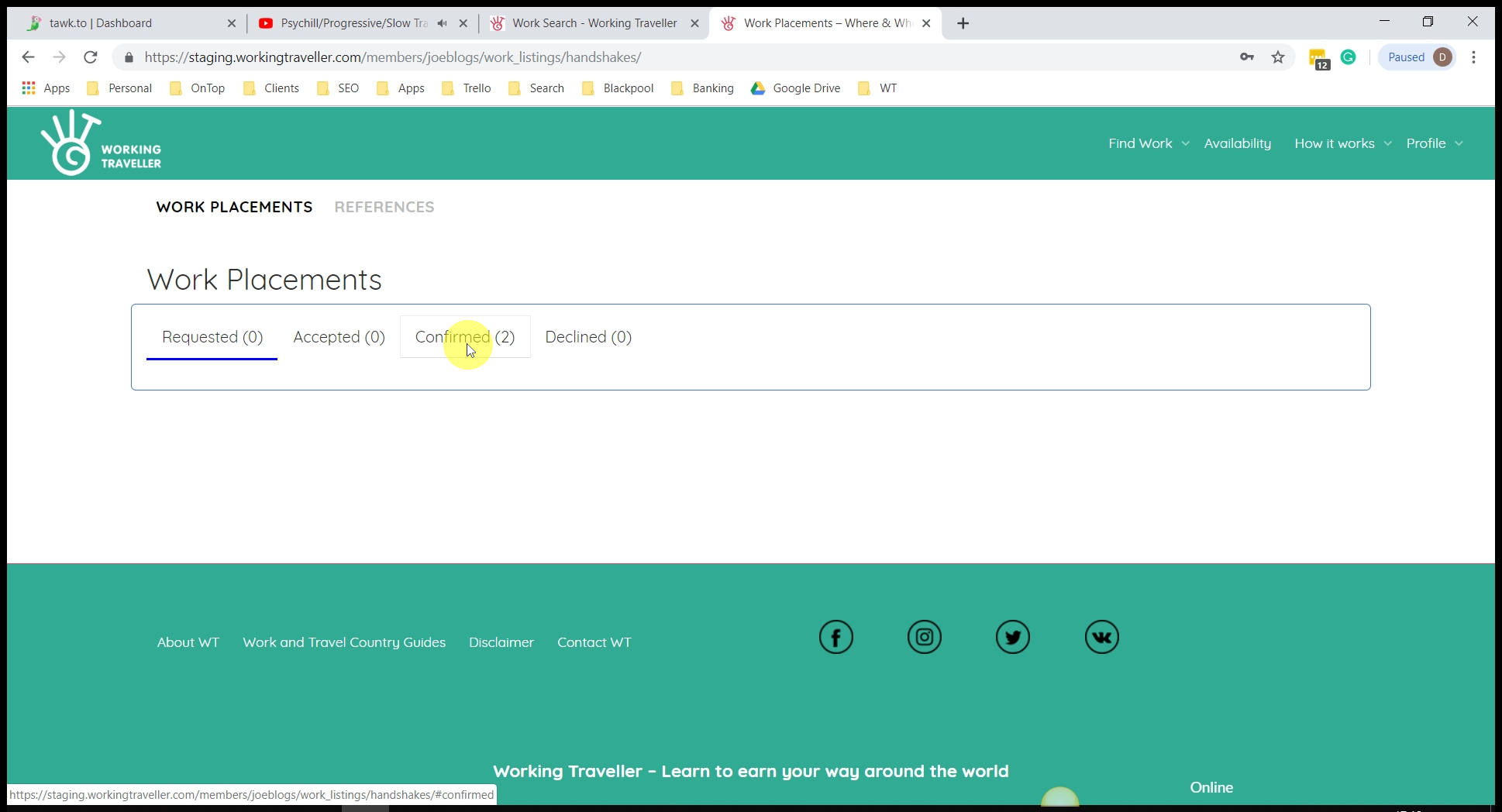
Task: Expand the Find Work dropdown
Action: pos(1148,143)
